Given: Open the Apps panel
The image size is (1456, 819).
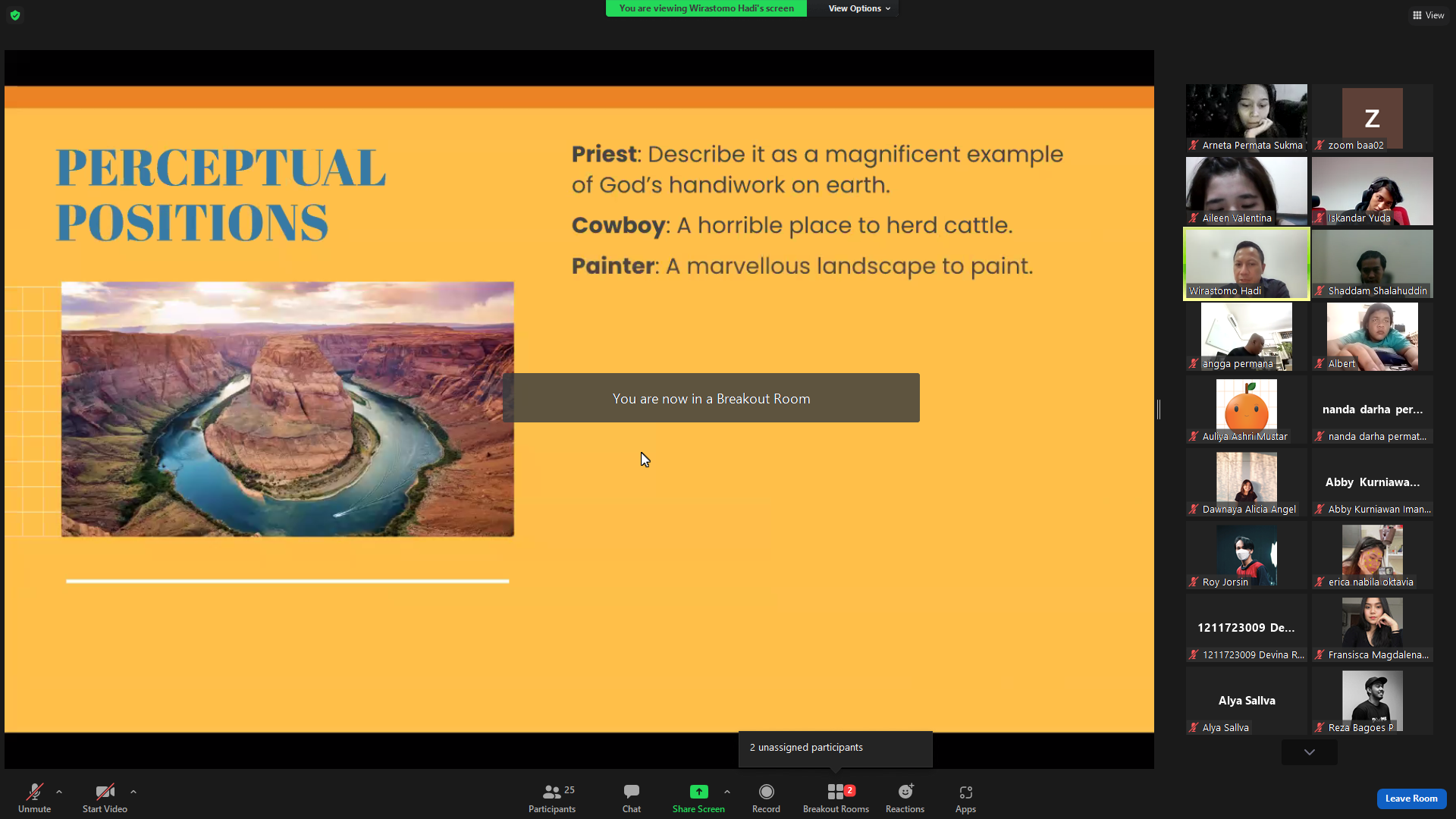Looking at the screenshot, I should [x=965, y=799].
